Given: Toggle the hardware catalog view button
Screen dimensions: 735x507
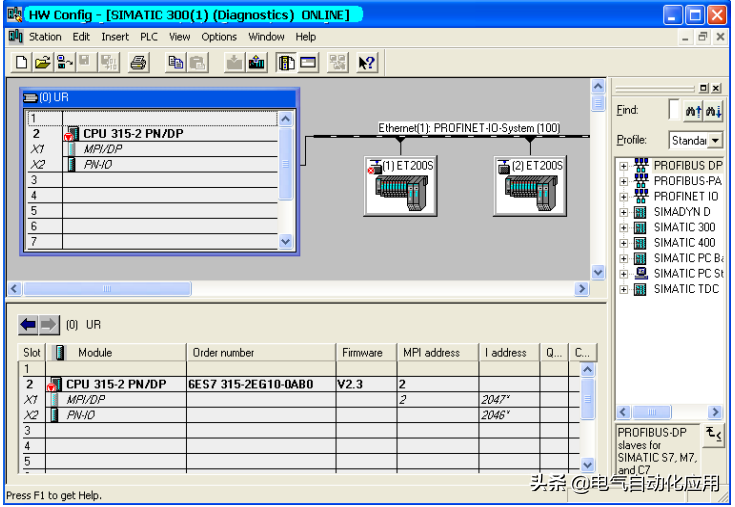Looking at the screenshot, I should pyautogui.click(x=287, y=63).
